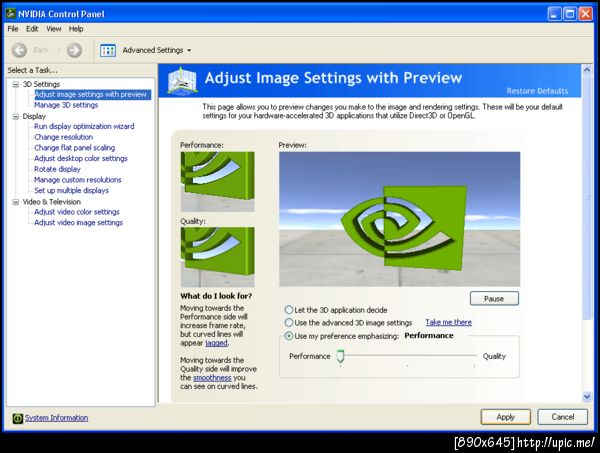600x453 pixels.
Task: Click the Performance sample thumbnail
Action: coord(217,182)
